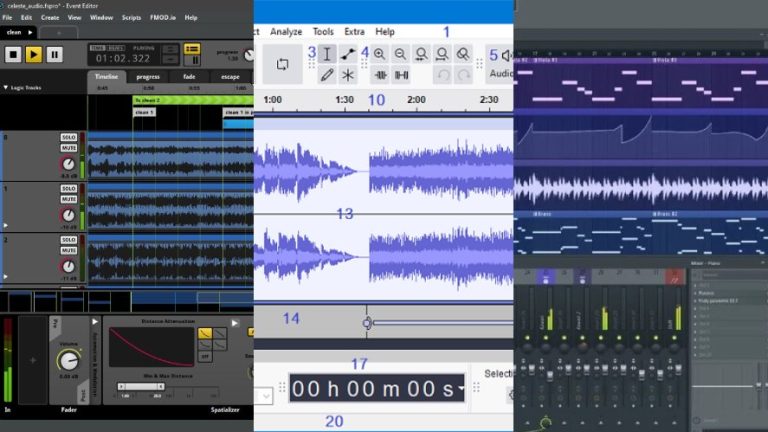Click the arrow on the Spatializer panel
The image size is (768, 432).
coord(235,323)
